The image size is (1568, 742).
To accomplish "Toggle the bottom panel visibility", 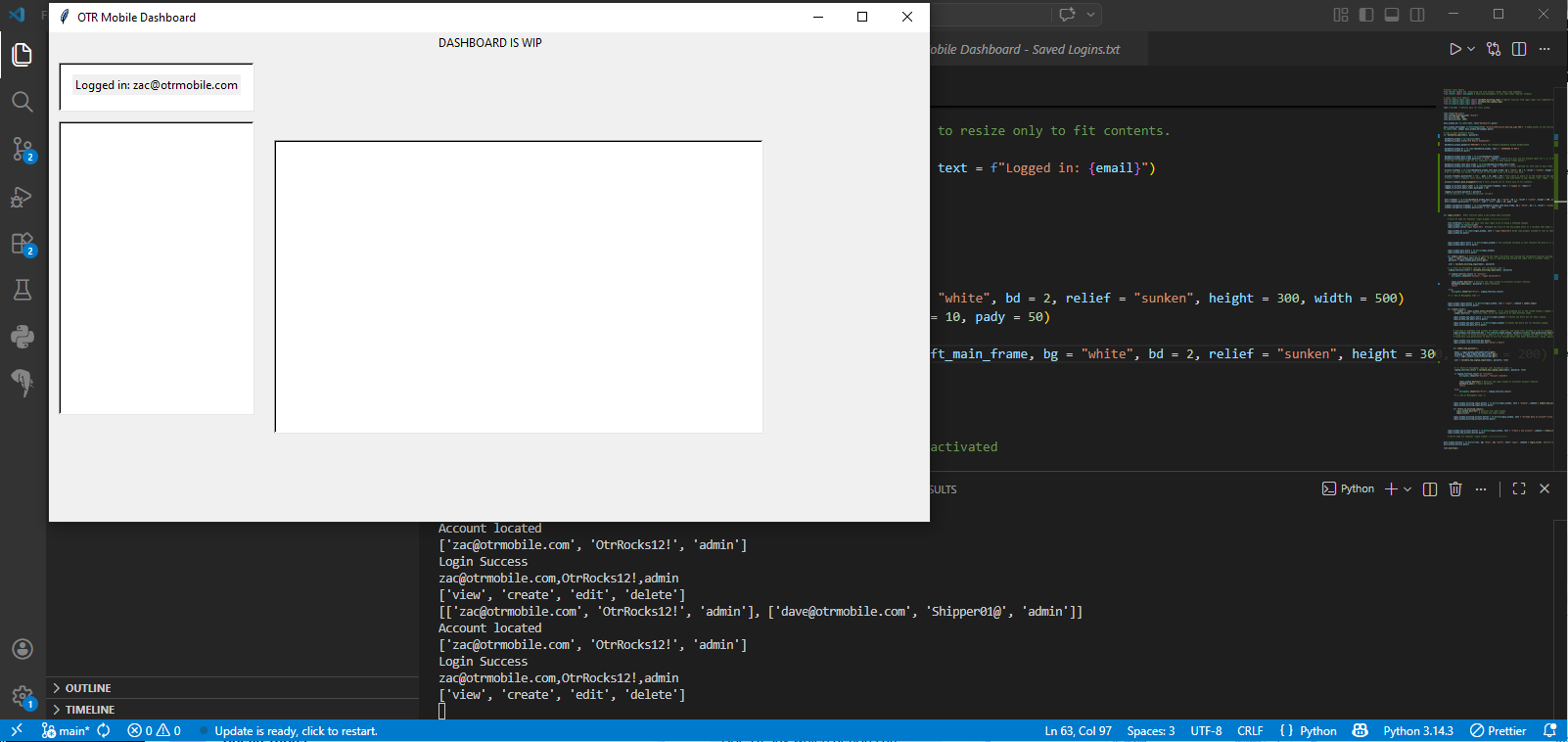I will click(x=1392, y=15).
